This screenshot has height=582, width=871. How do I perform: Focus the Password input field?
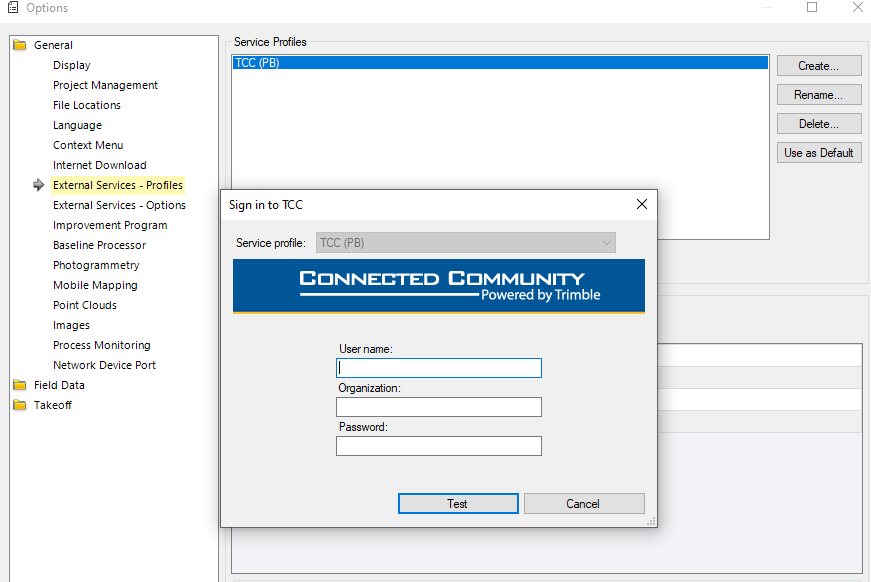pyautogui.click(x=439, y=445)
